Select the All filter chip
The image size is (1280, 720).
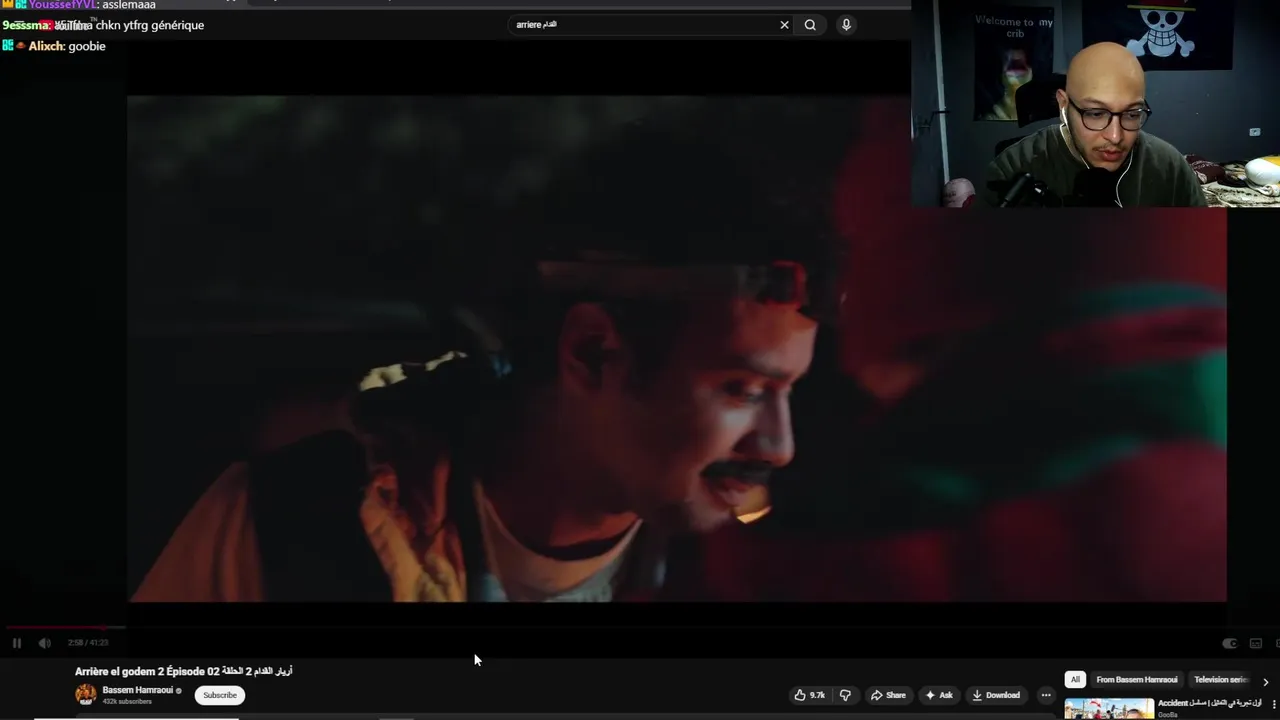1075,680
